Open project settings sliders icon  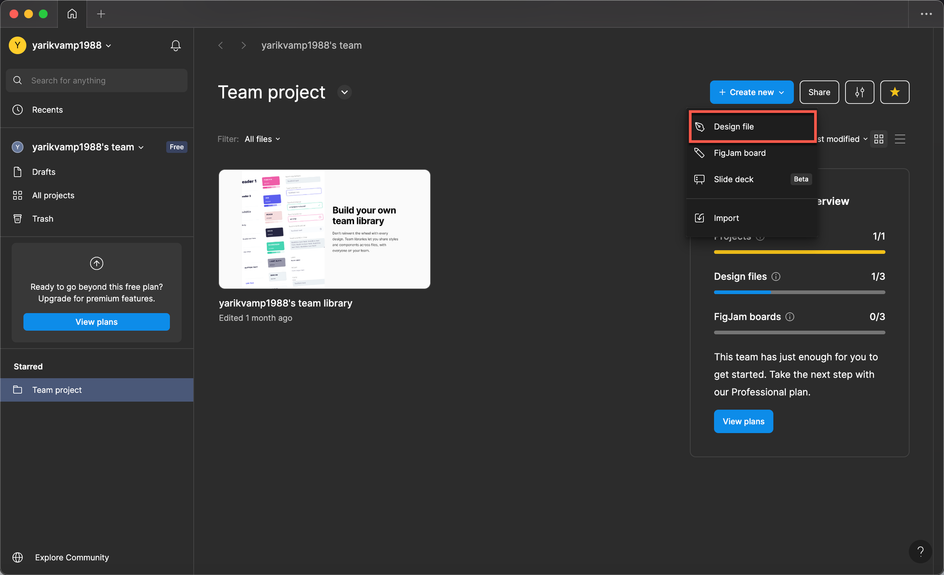click(x=859, y=92)
